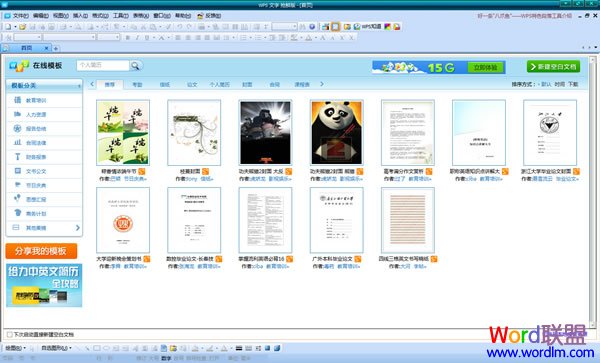The image size is (600, 363).
Task: Click the 新建空白文档 button
Action: tap(553, 67)
